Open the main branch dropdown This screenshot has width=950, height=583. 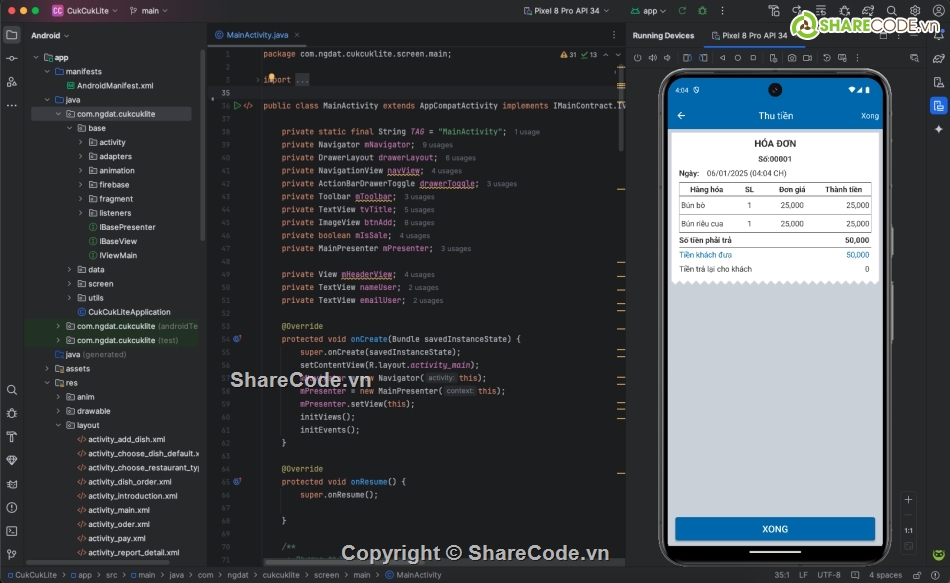click(149, 11)
